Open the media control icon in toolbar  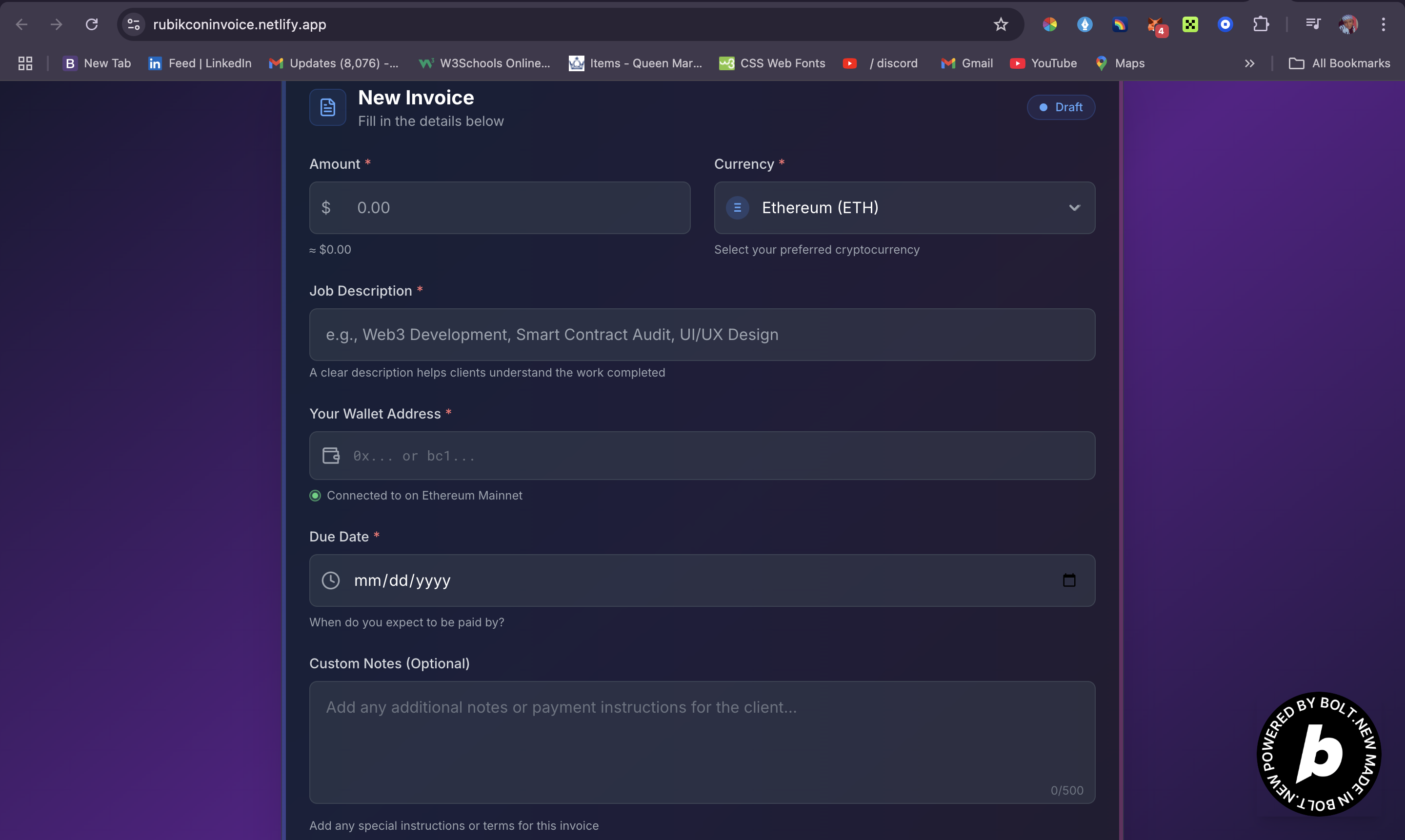point(1313,24)
